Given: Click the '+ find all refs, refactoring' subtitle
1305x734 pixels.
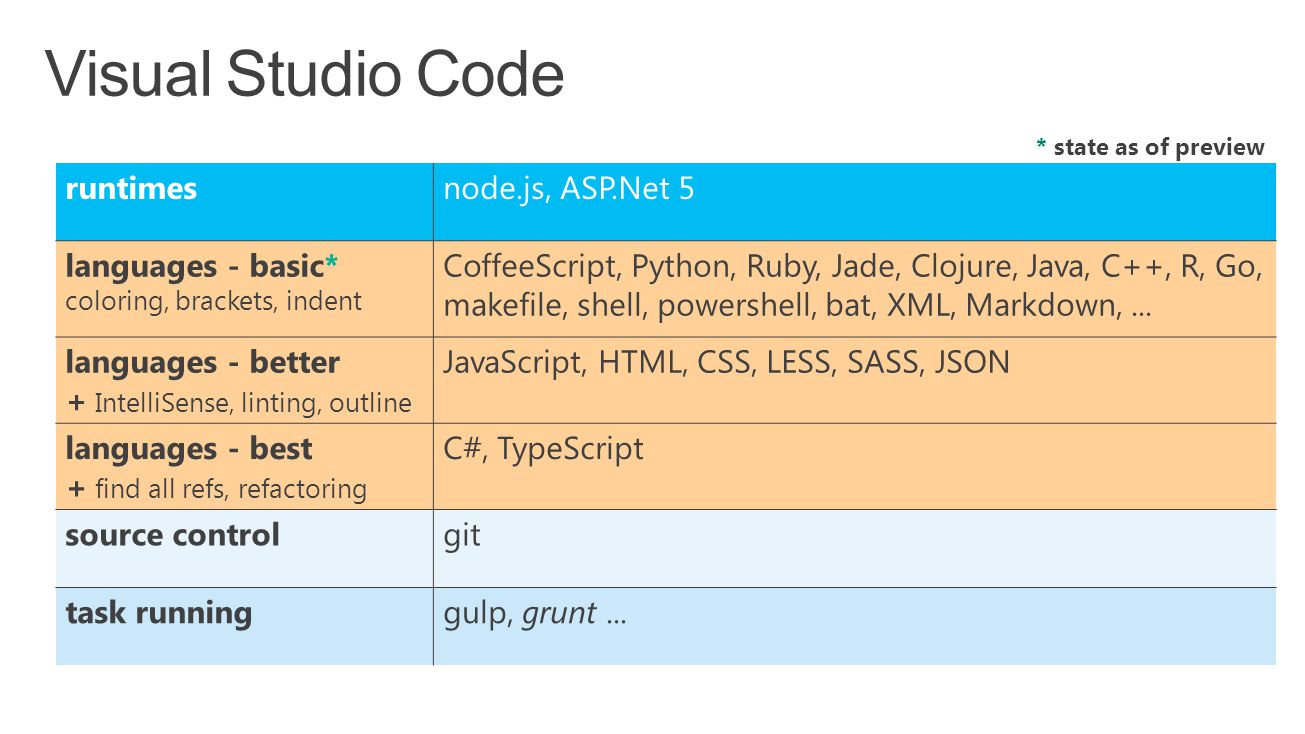Looking at the screenshot, I should click(x=216, y=489).
